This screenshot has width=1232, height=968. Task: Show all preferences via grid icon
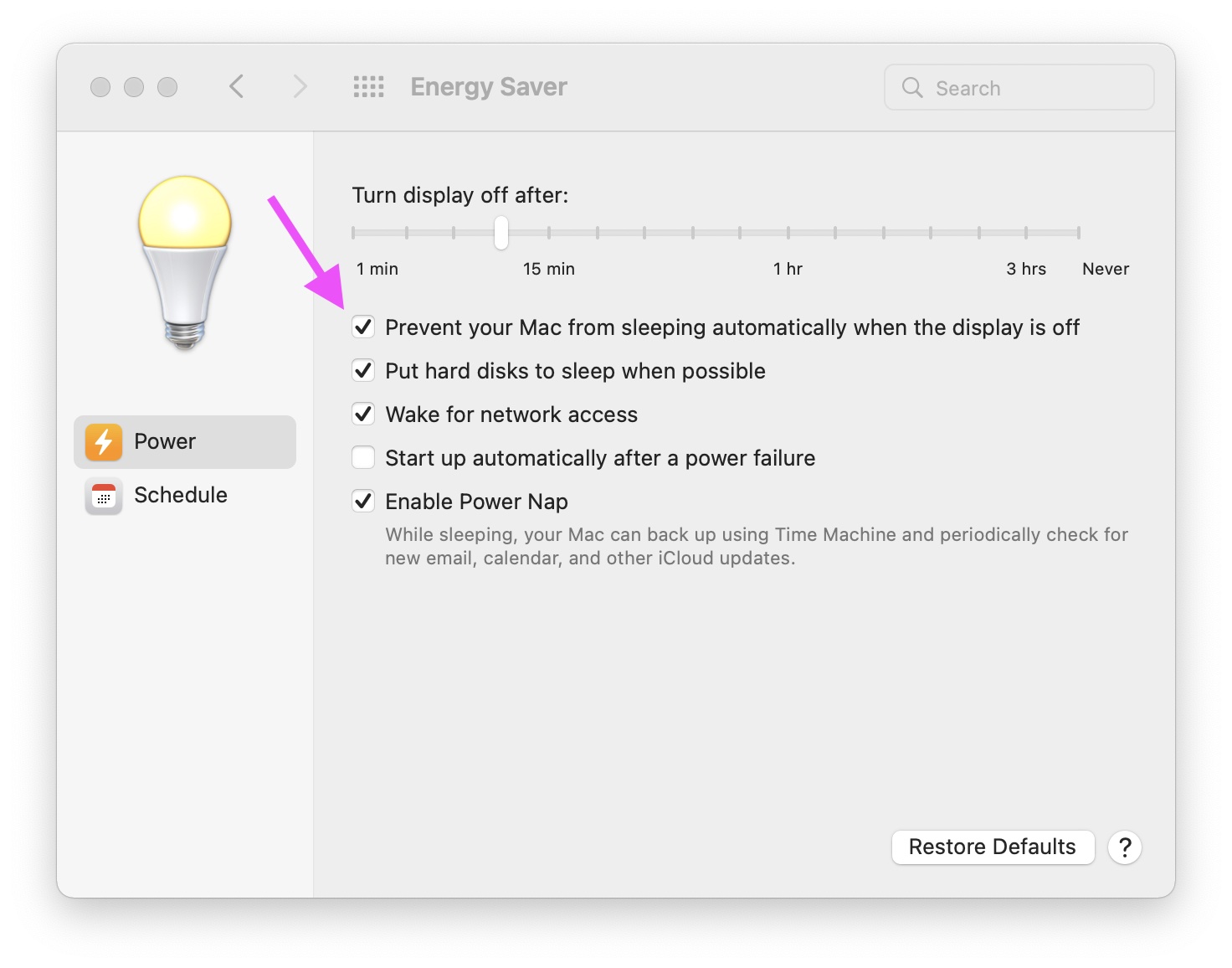point(368,86)
